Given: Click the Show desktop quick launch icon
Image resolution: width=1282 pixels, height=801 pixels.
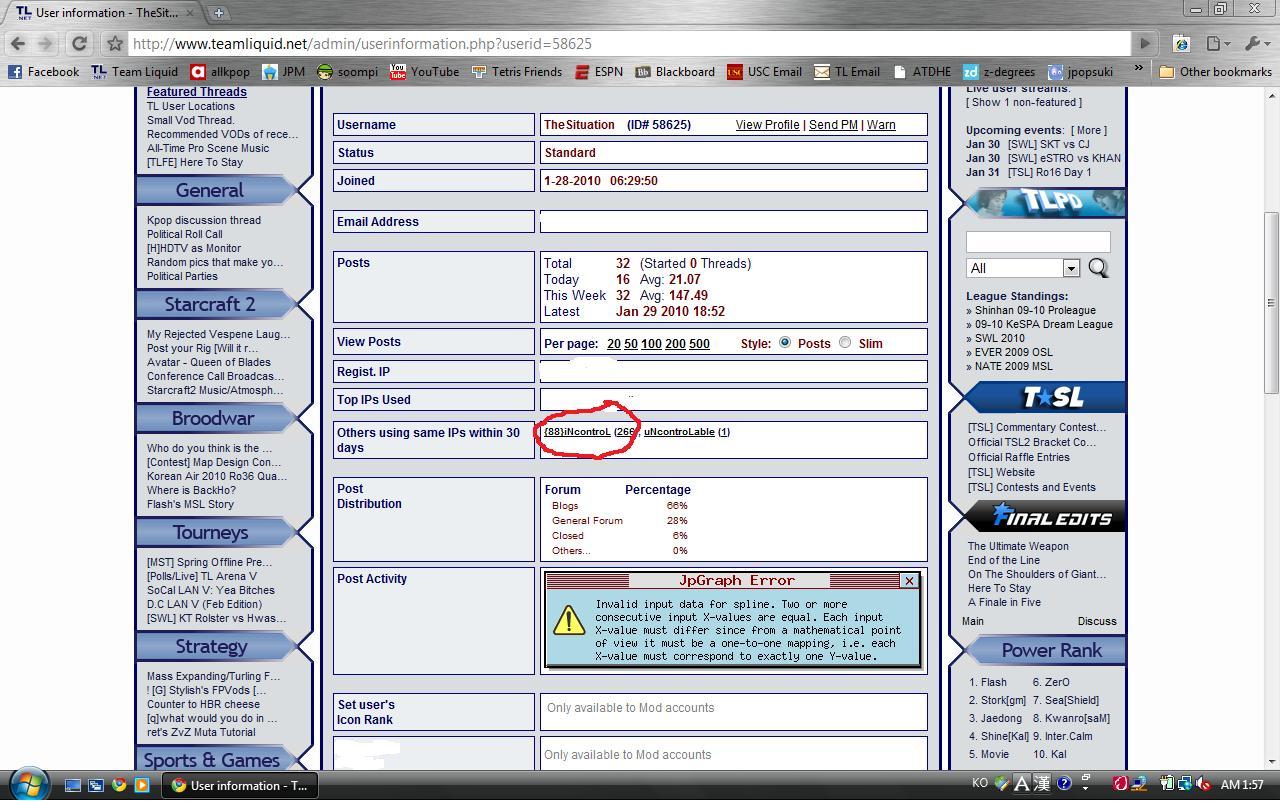Looking at the screenshot, I should click(73, 786).
